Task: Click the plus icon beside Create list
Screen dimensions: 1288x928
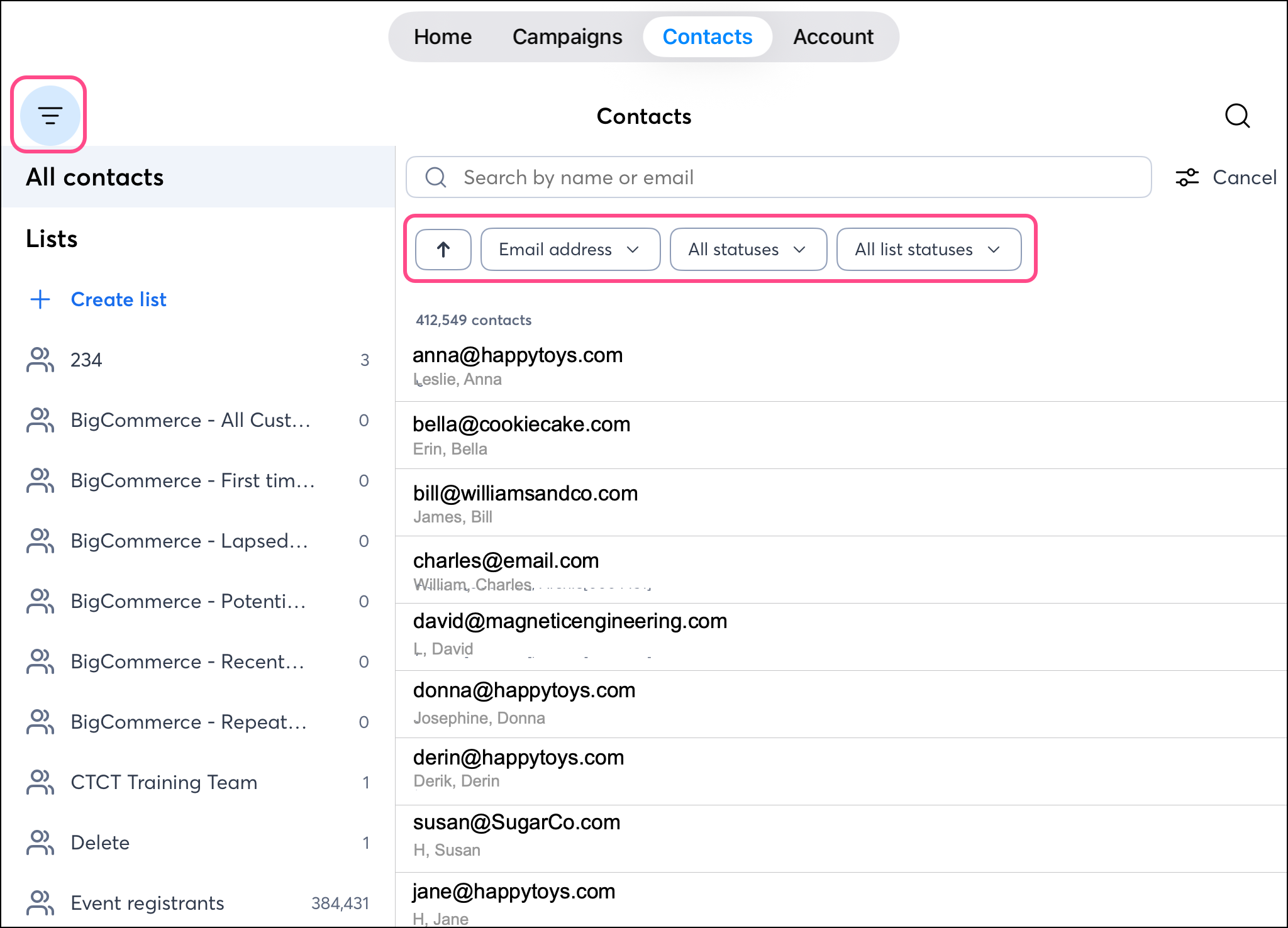Action: tap(40, 299)
